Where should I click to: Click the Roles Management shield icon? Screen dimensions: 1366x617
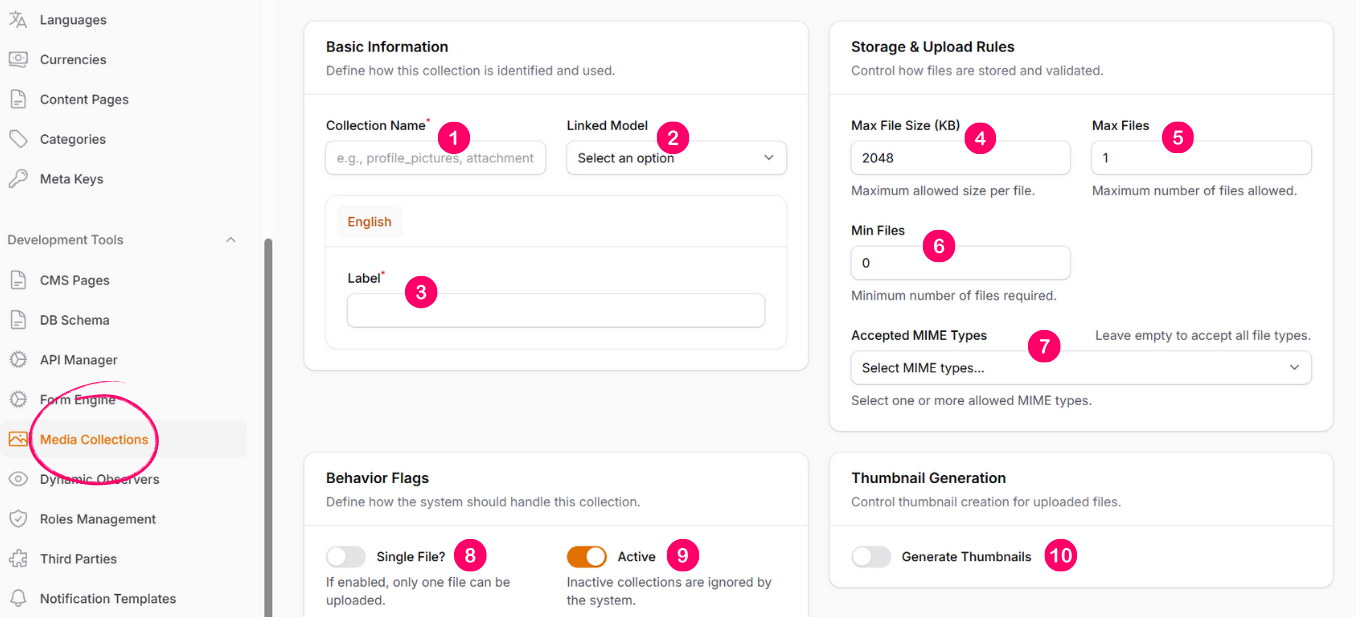(x=18, y=519)
